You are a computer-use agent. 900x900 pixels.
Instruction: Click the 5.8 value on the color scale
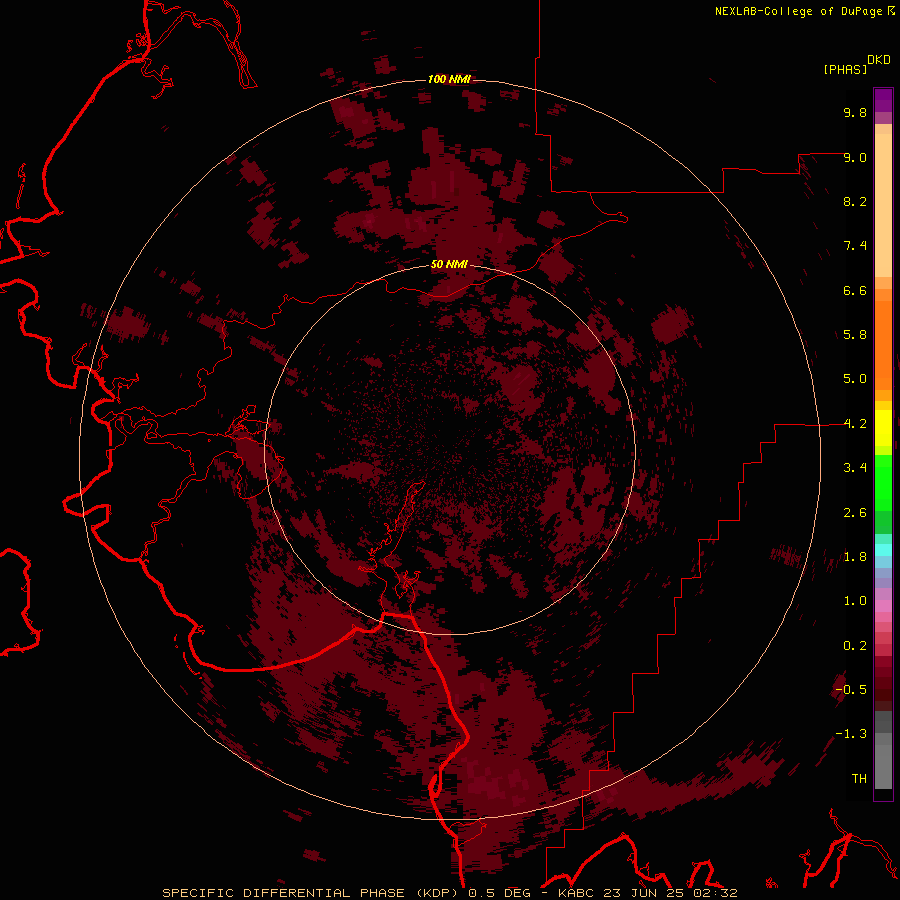click(855, 335)
